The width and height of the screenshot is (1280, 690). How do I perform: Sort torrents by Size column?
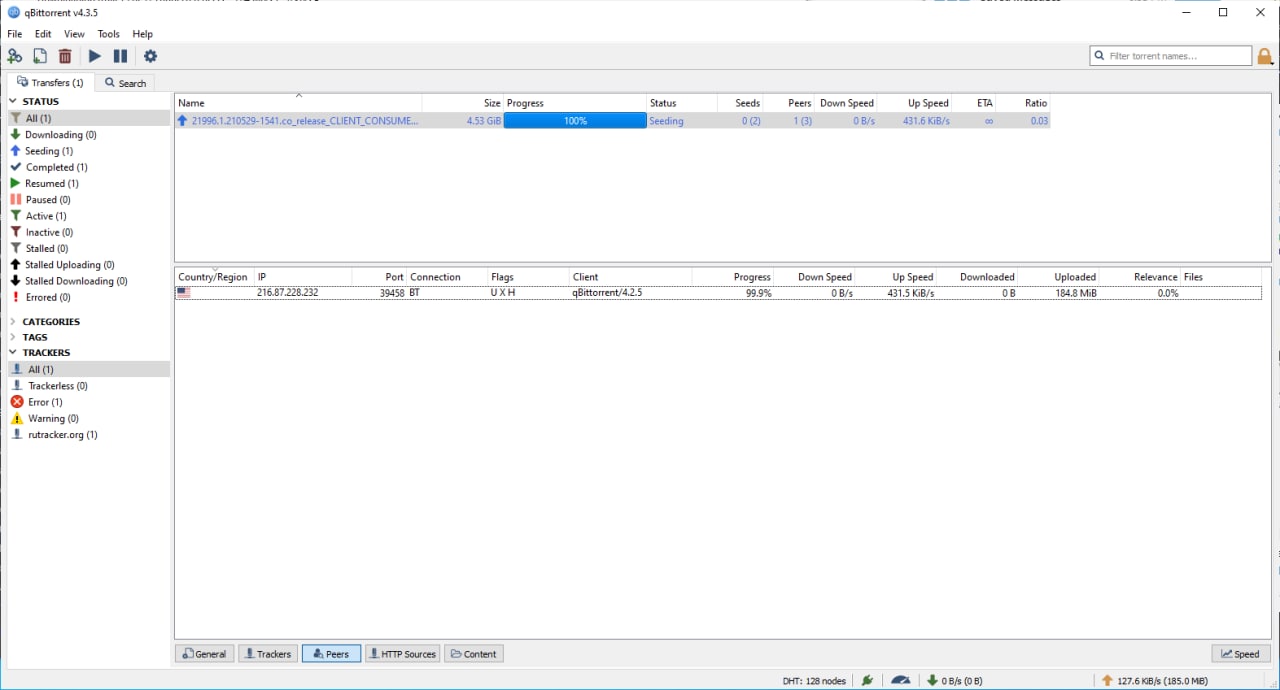click(463, 103)
